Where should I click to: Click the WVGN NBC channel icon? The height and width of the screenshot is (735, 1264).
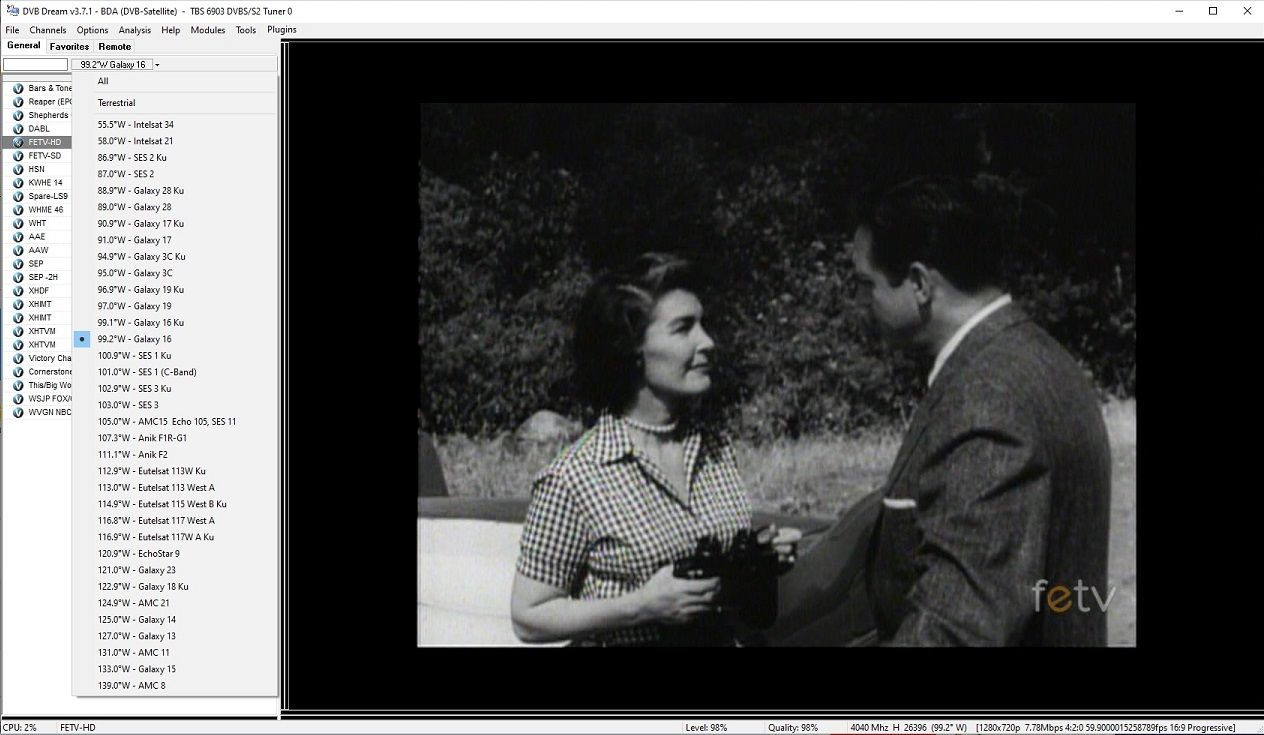tap(18, 412)
